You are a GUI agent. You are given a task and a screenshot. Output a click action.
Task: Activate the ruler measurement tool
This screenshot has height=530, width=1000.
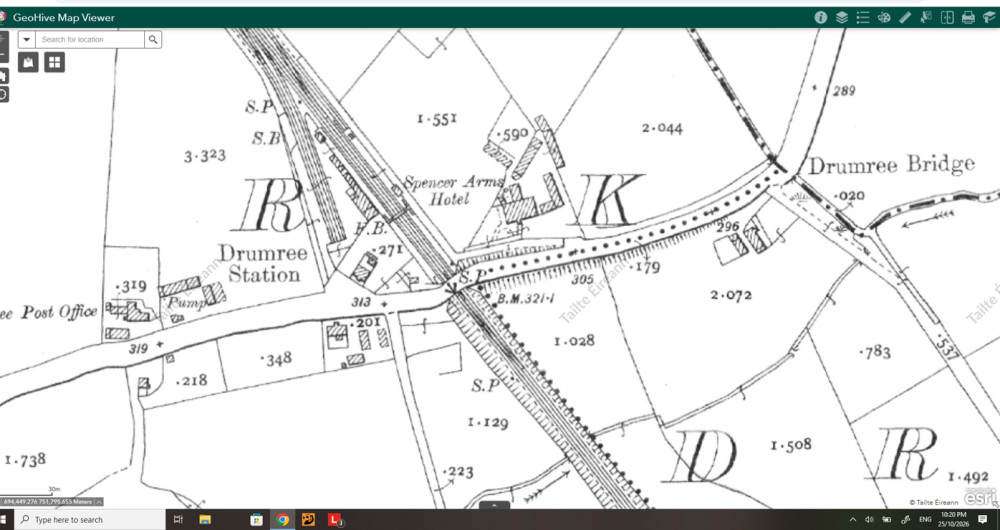coord(905,17)
